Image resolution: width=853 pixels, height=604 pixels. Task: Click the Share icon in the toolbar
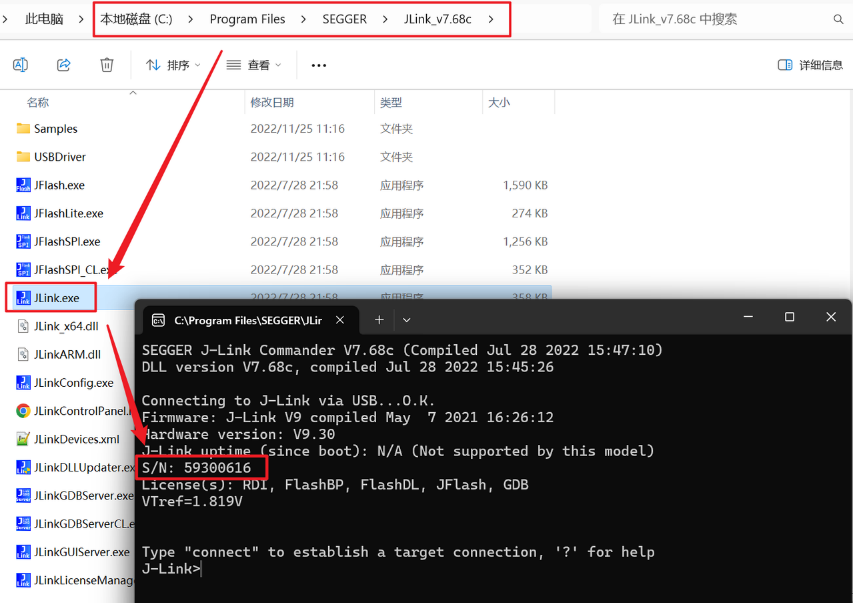tap(63, 63)
